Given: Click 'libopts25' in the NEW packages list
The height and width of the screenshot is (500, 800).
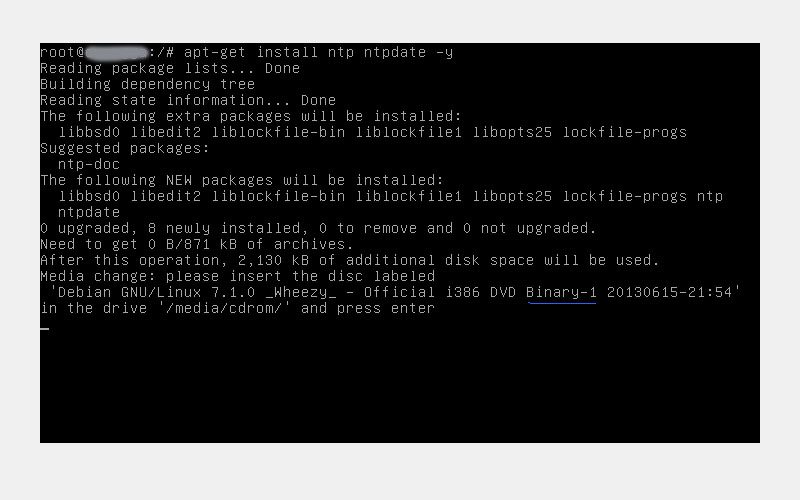Looking at the screenshot, I should pos(512,196).
